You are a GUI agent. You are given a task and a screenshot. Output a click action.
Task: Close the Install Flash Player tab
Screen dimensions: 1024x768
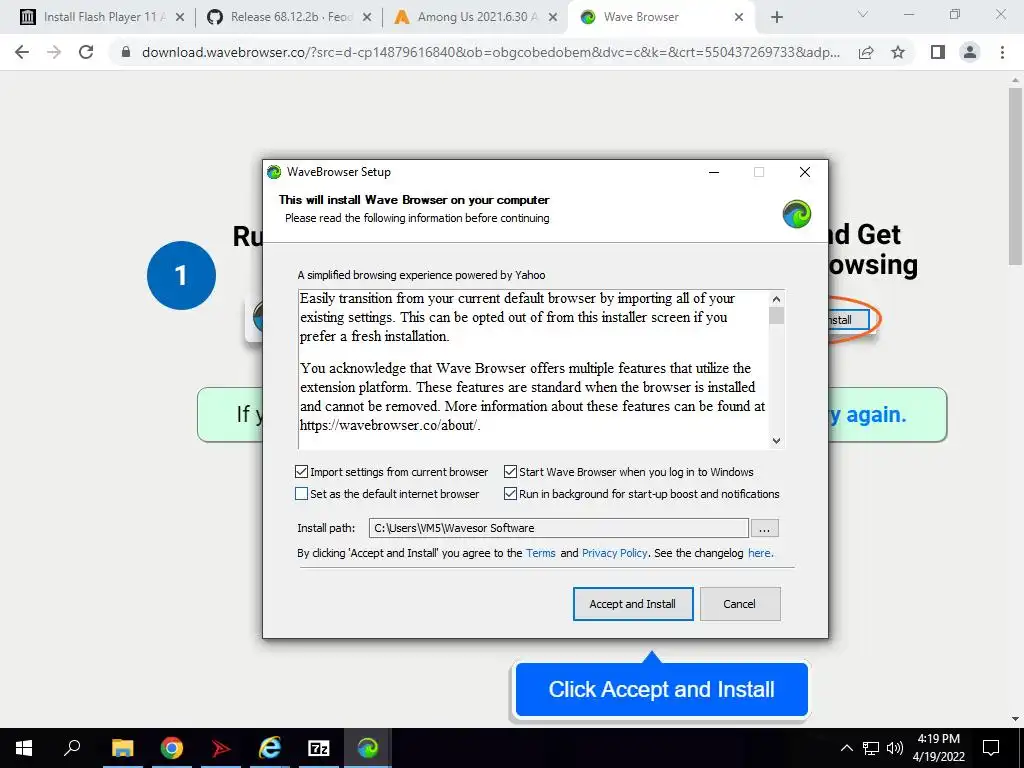[180, 18]
